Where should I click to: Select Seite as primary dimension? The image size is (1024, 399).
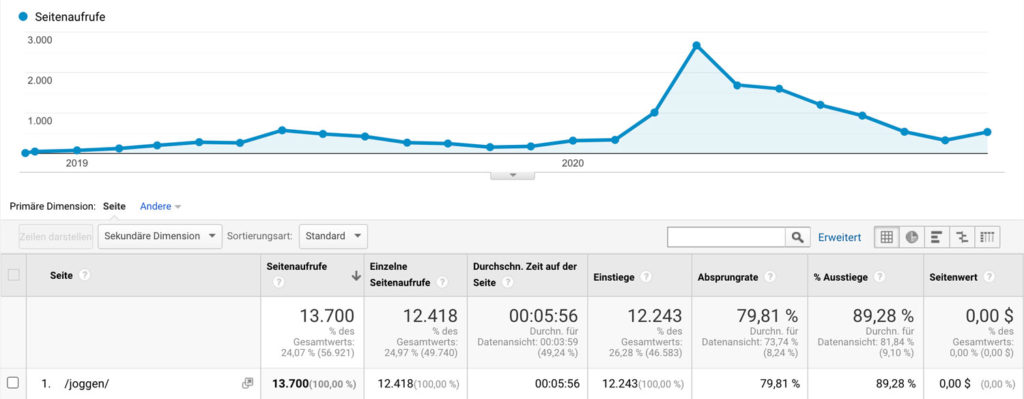tap(114, 206)
